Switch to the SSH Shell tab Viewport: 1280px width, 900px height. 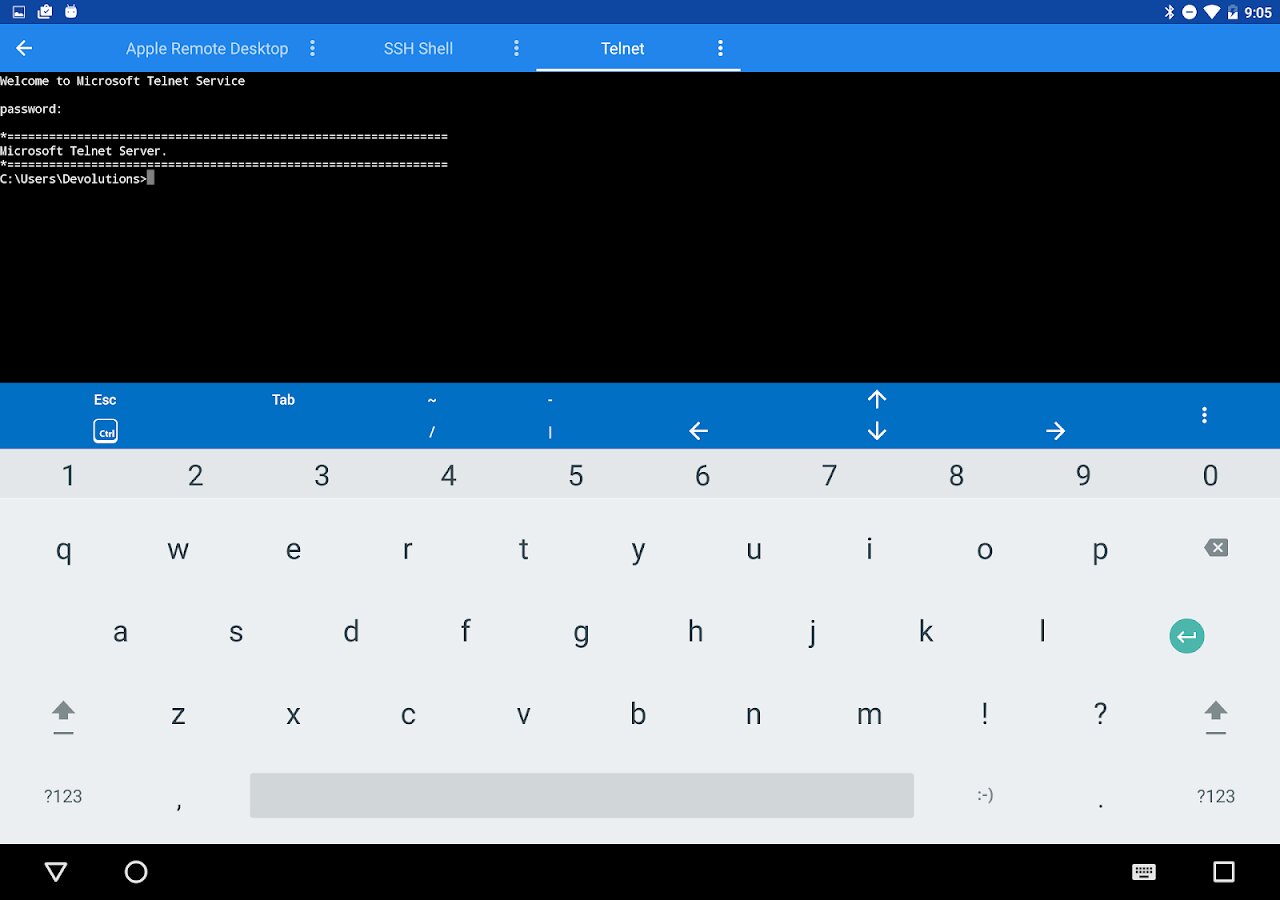(x=418, y=48)
